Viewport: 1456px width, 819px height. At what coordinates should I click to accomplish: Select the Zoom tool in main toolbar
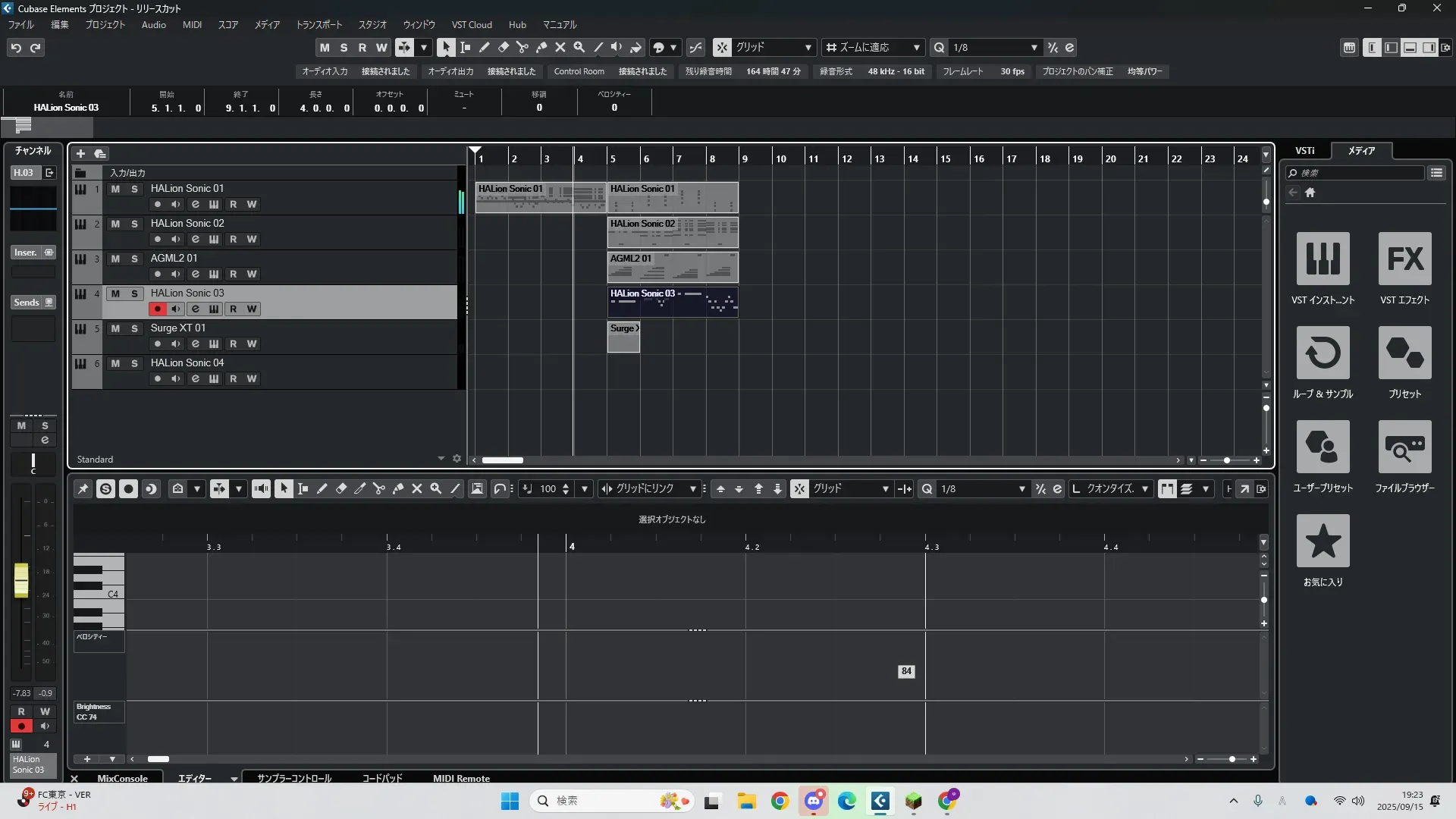click(579, 47)
